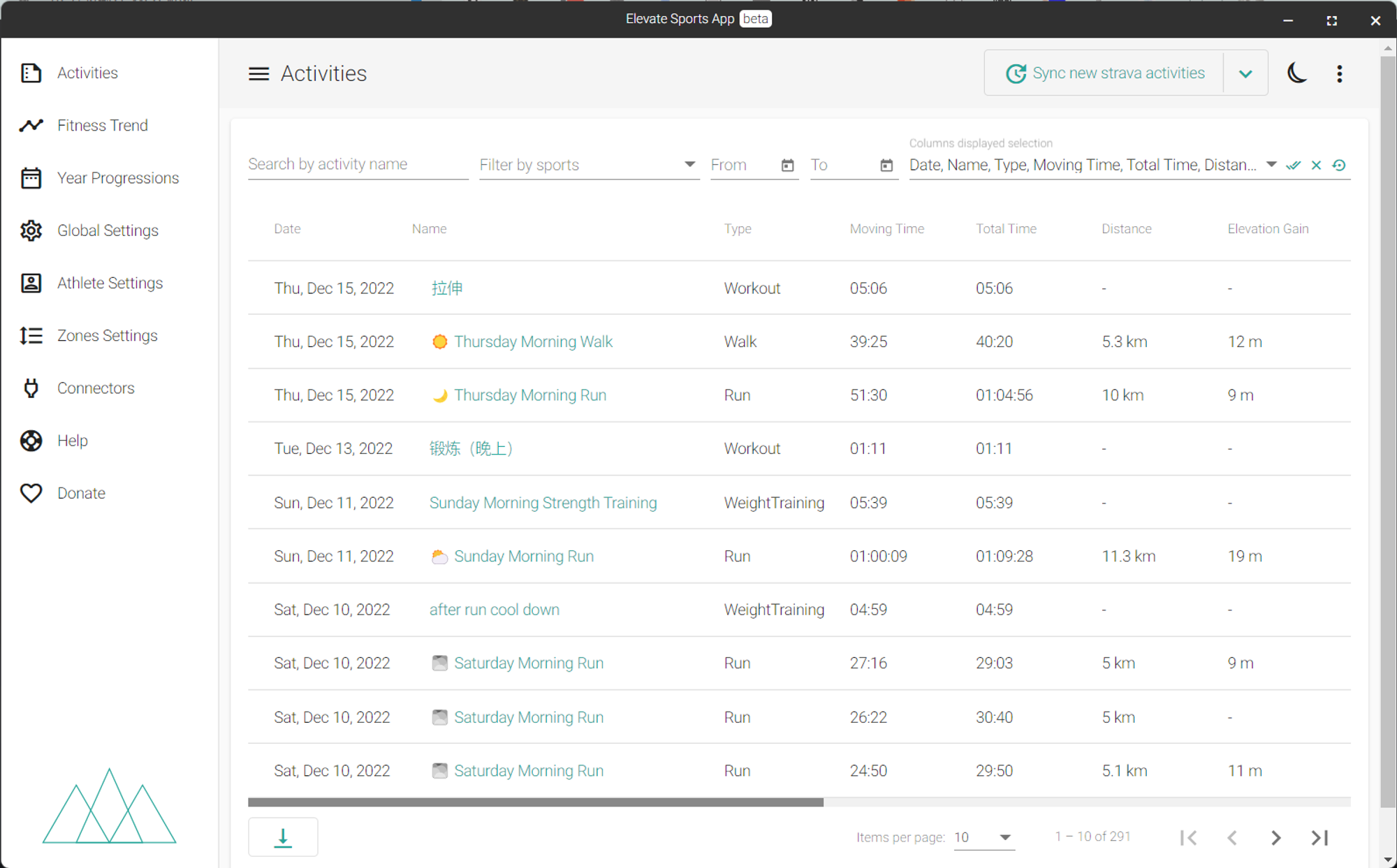The image size is (1397, 868).
Task: Go to the previous page
Action: click(x=1232, y=837)
